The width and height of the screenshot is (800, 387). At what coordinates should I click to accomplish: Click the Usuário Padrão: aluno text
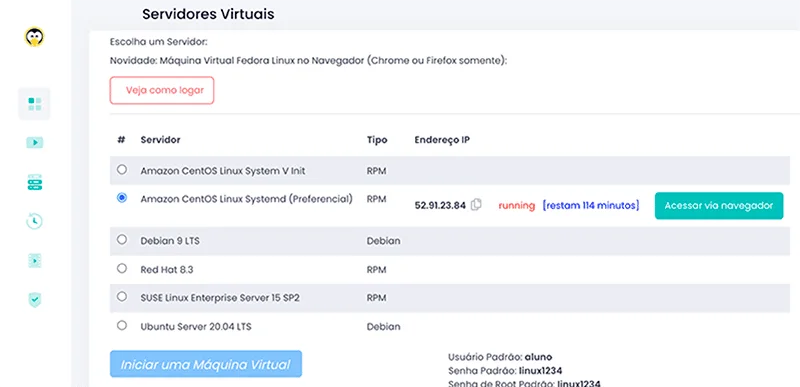(x=500, y=357)
